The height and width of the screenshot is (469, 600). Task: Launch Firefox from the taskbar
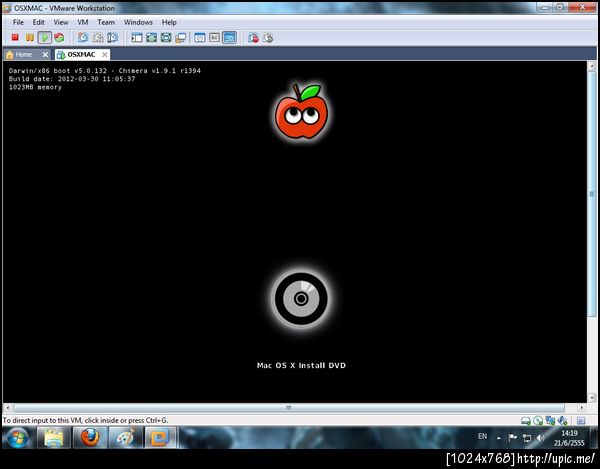click(x=90, y=438)
